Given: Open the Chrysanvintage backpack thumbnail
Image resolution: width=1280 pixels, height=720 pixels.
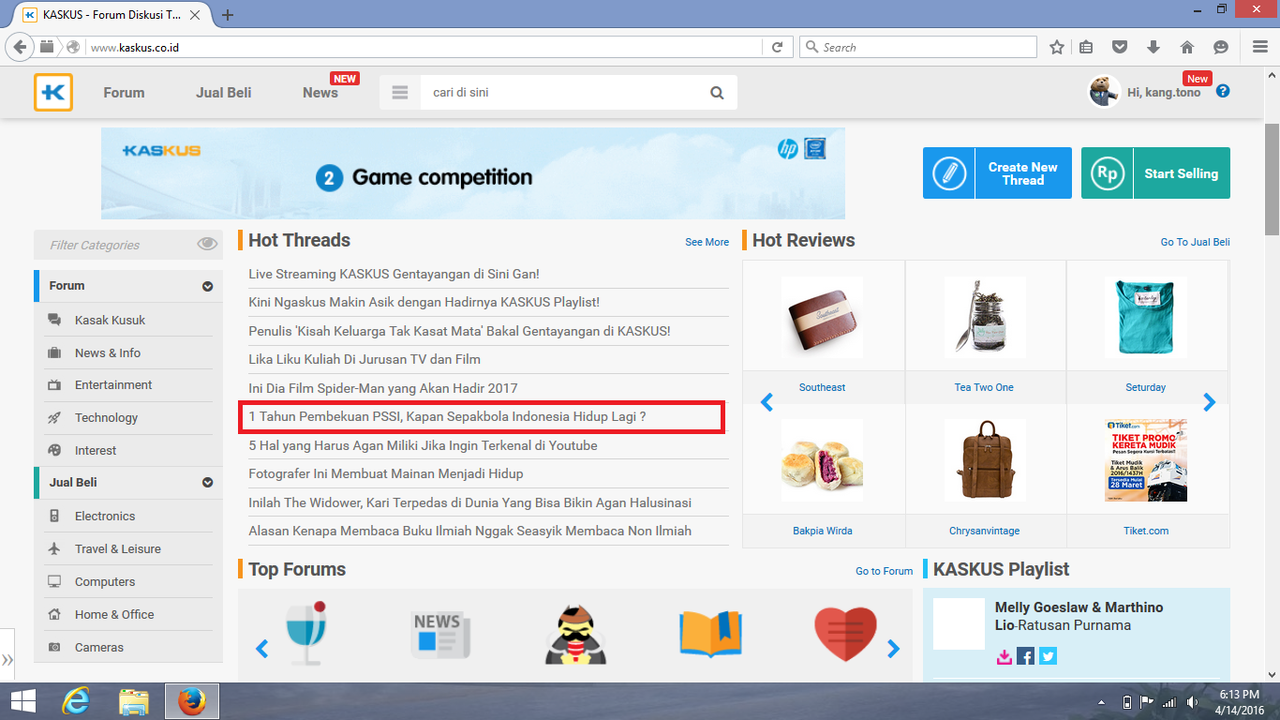Looking at the screenshot, I should (984, 460).
